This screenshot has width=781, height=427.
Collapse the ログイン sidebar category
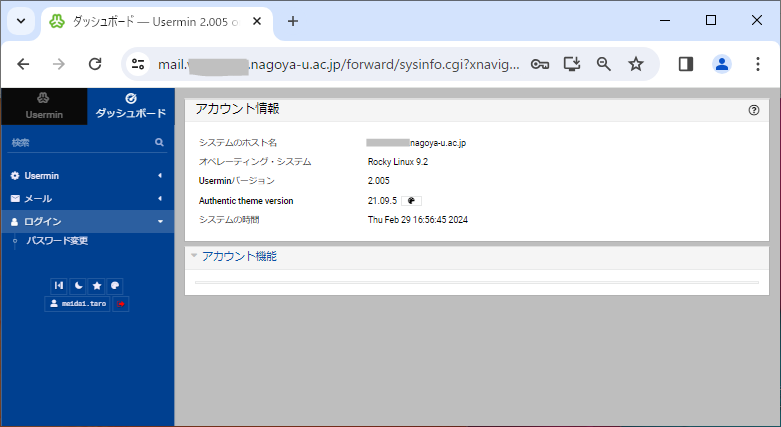click(87, 221)
